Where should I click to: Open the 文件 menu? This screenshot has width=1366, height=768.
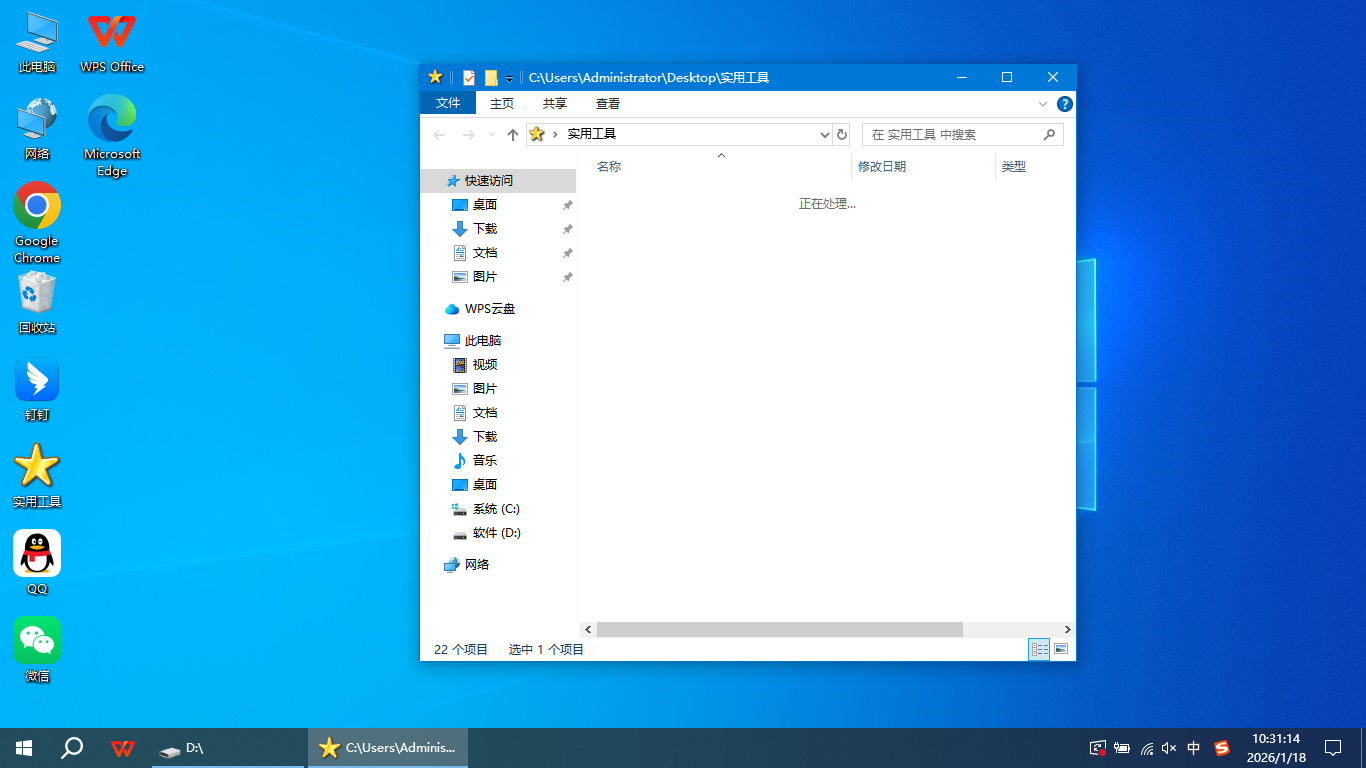tap(448, 104)
